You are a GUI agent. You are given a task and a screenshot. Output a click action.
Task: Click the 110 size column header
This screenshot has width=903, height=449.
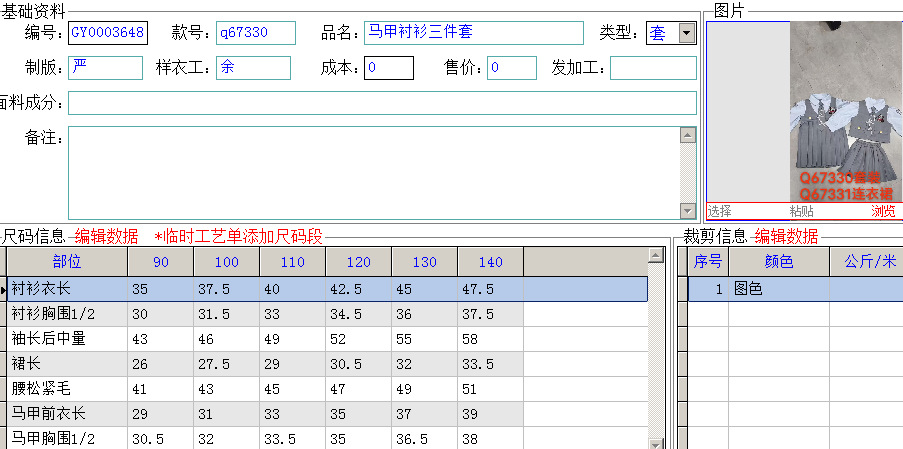coord(293,262)
